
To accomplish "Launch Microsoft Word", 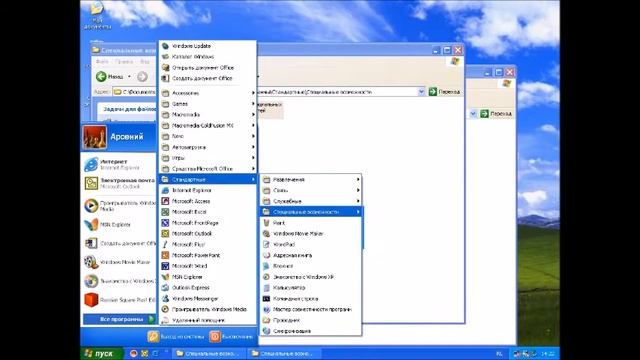I will [207, 266].
